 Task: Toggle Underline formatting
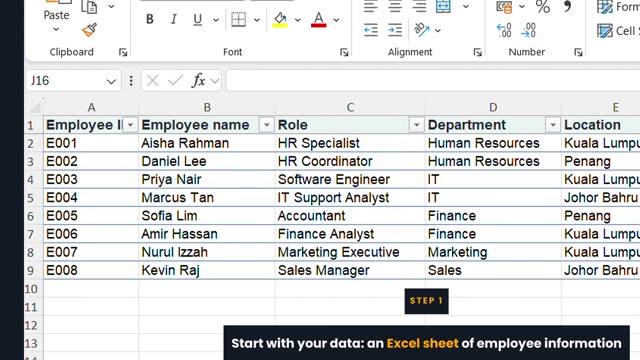[198, 19]
